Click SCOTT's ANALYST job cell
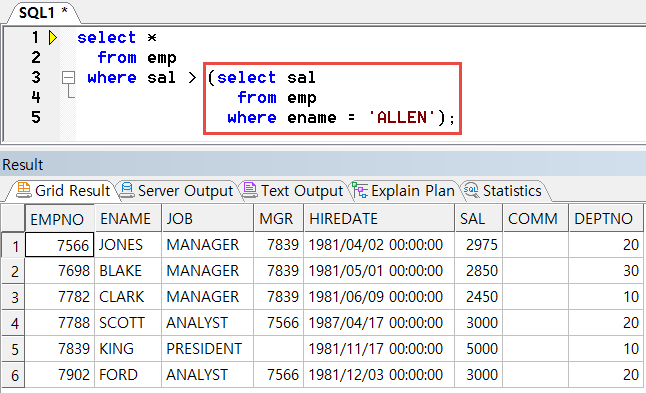 (208, 323)
